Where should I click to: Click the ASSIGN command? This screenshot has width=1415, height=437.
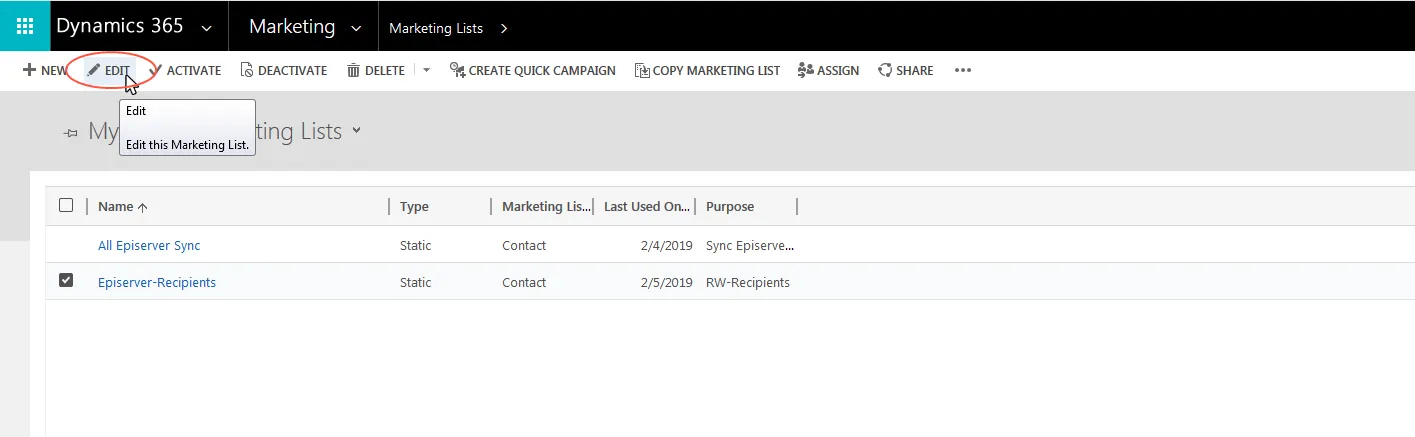coord(828,70)
